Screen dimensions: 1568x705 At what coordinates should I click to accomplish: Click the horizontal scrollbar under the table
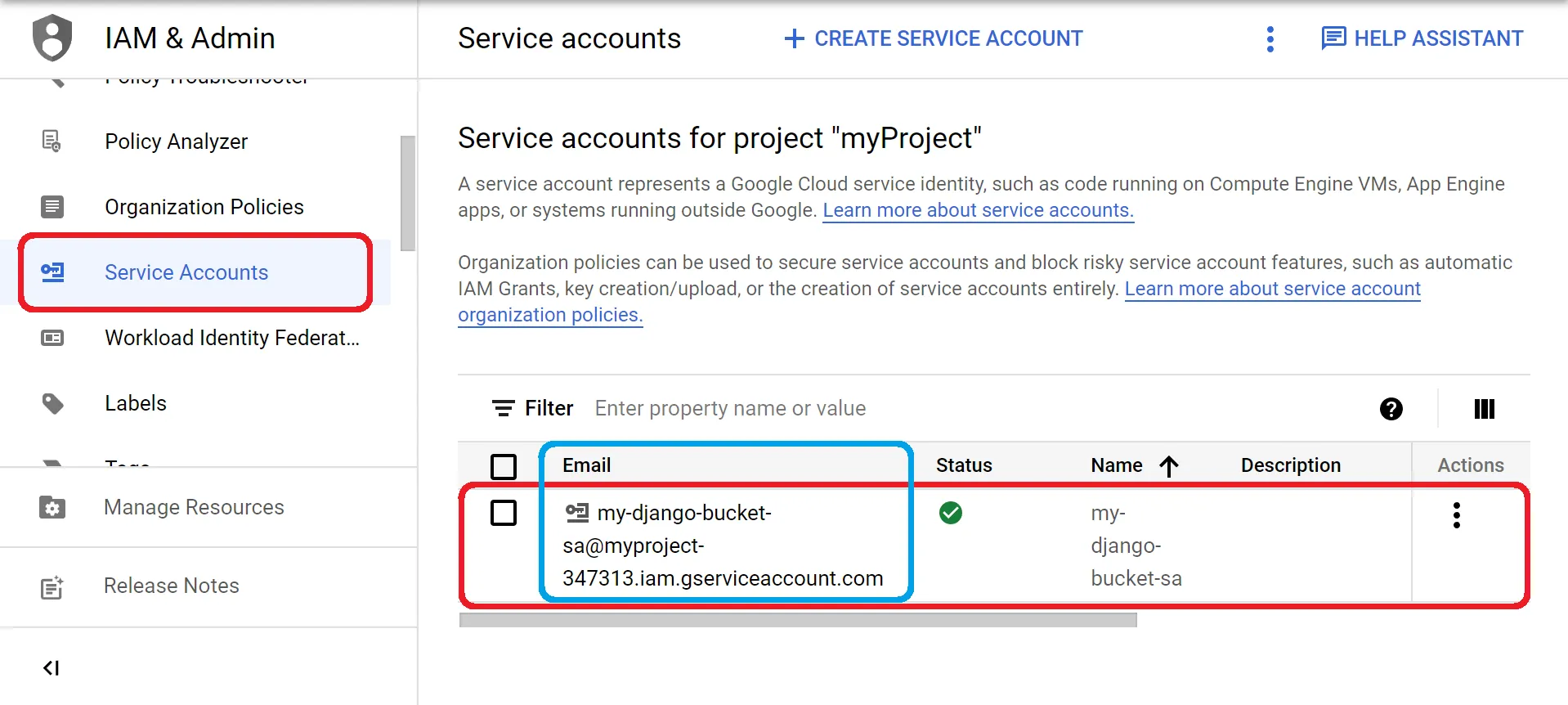798,620
